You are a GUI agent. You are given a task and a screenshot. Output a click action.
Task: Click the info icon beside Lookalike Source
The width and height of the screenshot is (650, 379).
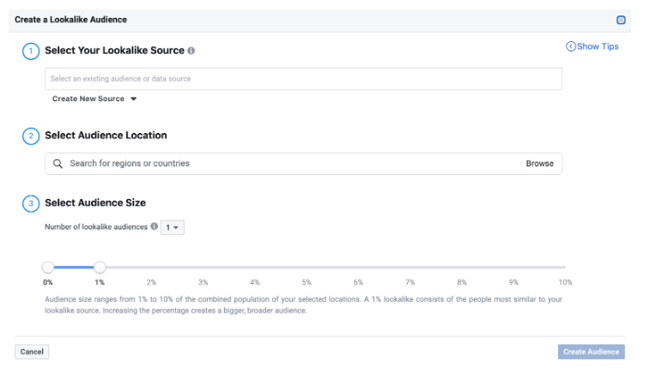[x=191, y=51]
